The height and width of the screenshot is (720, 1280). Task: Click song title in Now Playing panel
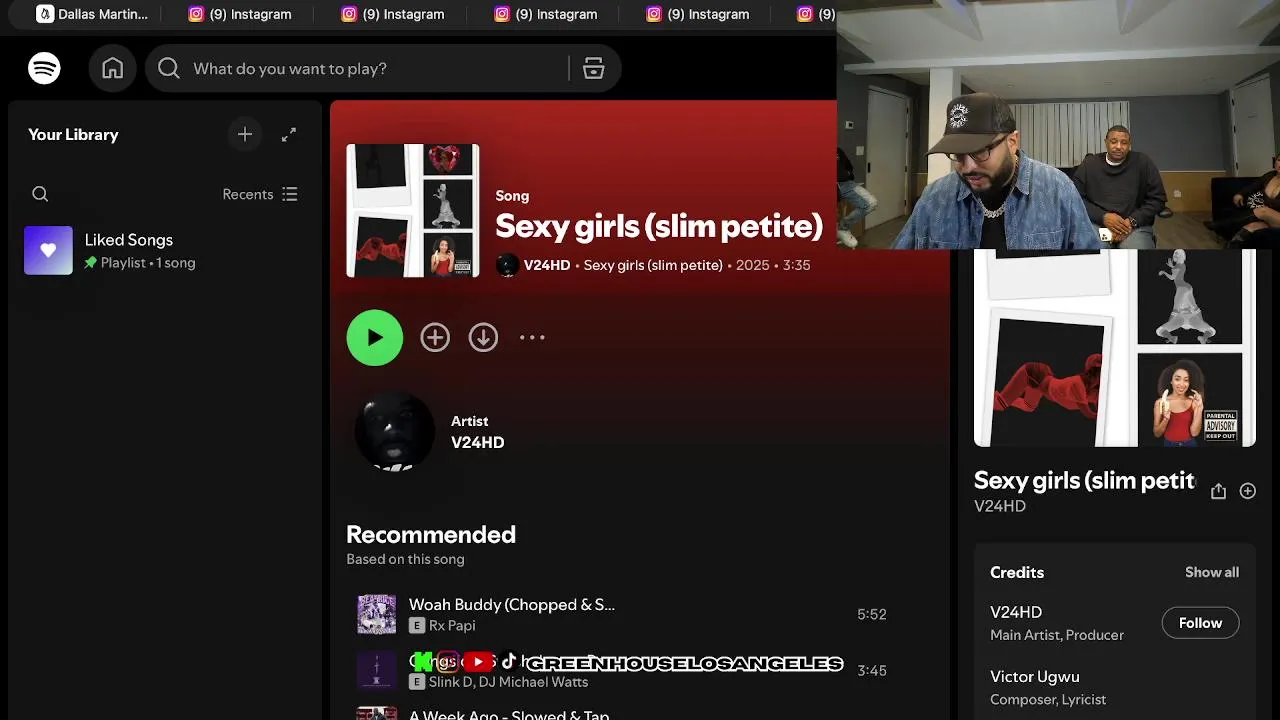point(1085,481)
